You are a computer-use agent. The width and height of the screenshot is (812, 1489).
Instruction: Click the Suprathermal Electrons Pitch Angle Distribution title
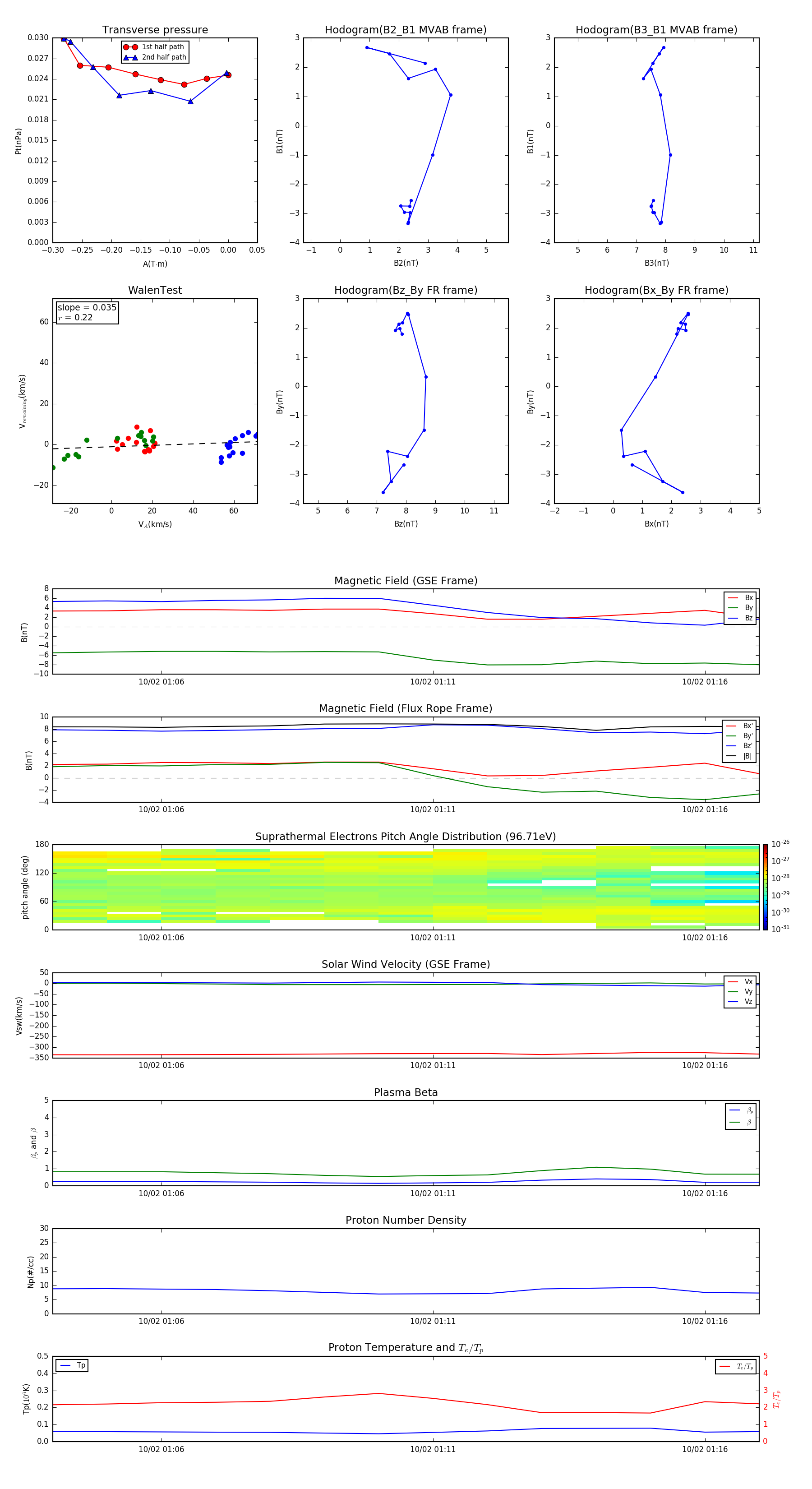click(406, 837)
